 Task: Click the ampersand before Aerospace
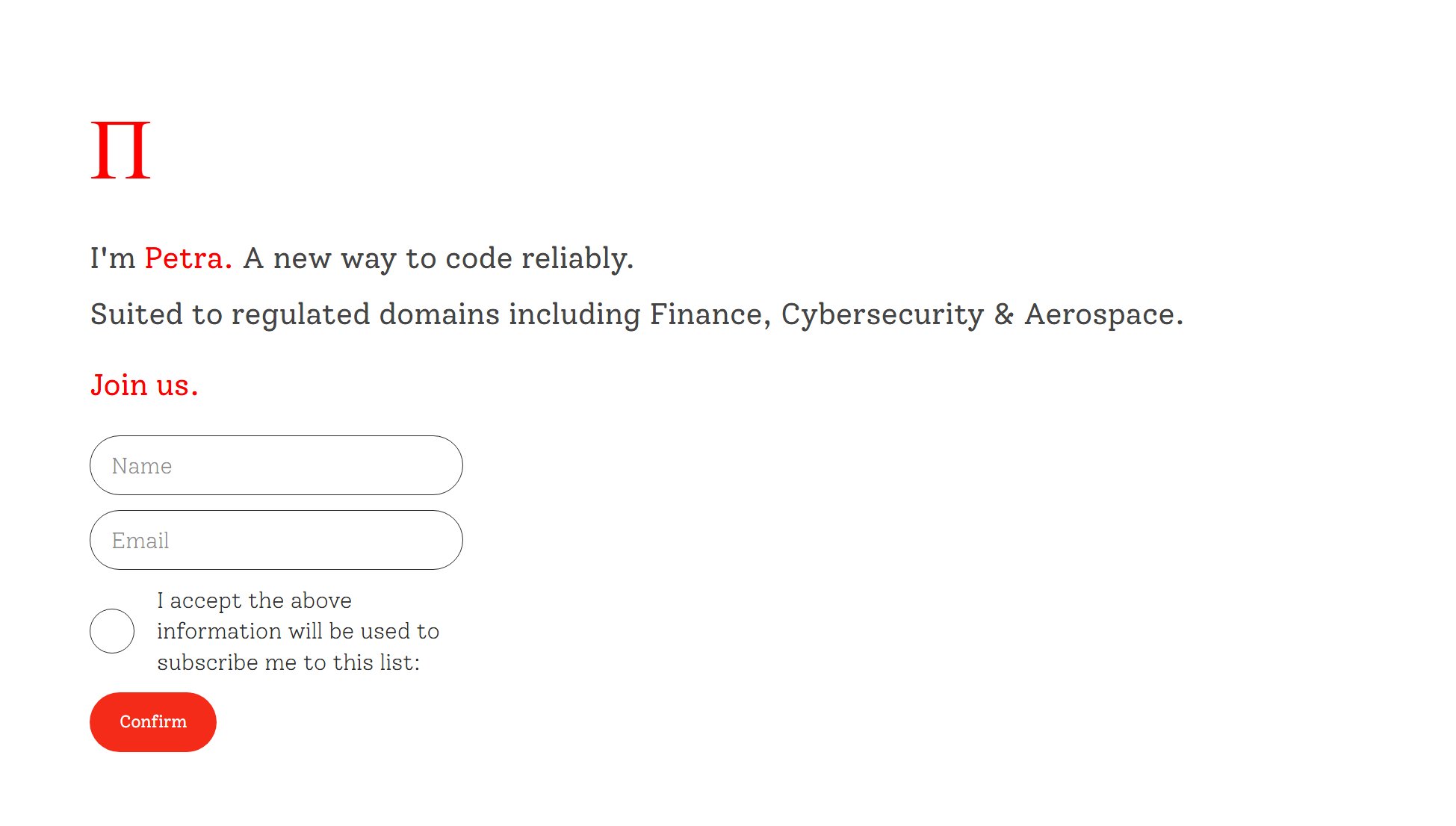click(1003, 314)
